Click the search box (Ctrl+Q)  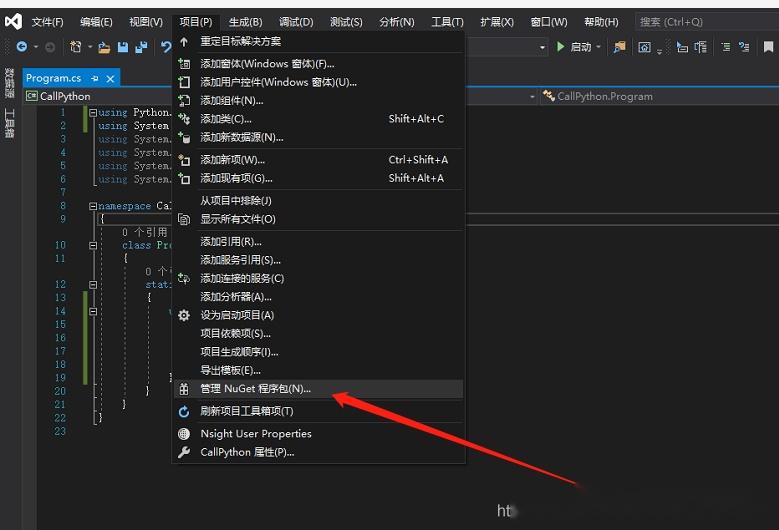[x=706, y=22]
